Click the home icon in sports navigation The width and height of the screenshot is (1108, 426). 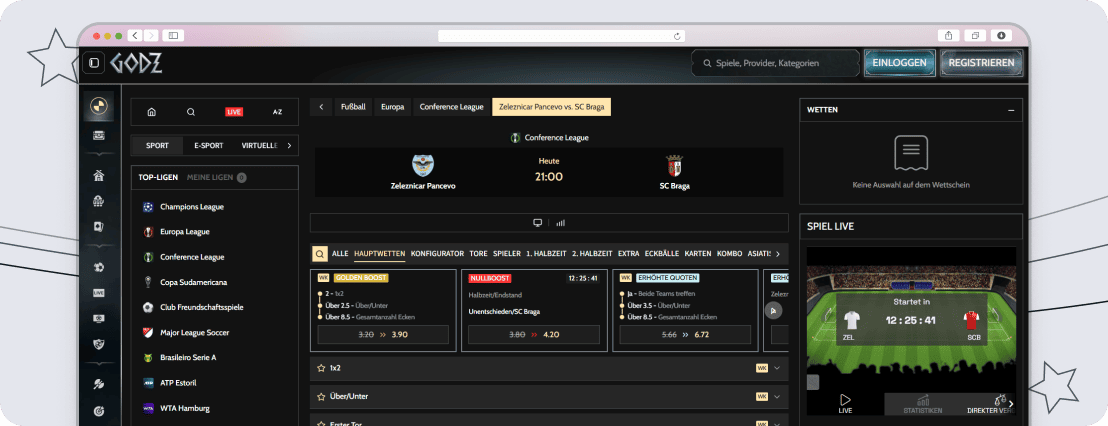point(151,112)
